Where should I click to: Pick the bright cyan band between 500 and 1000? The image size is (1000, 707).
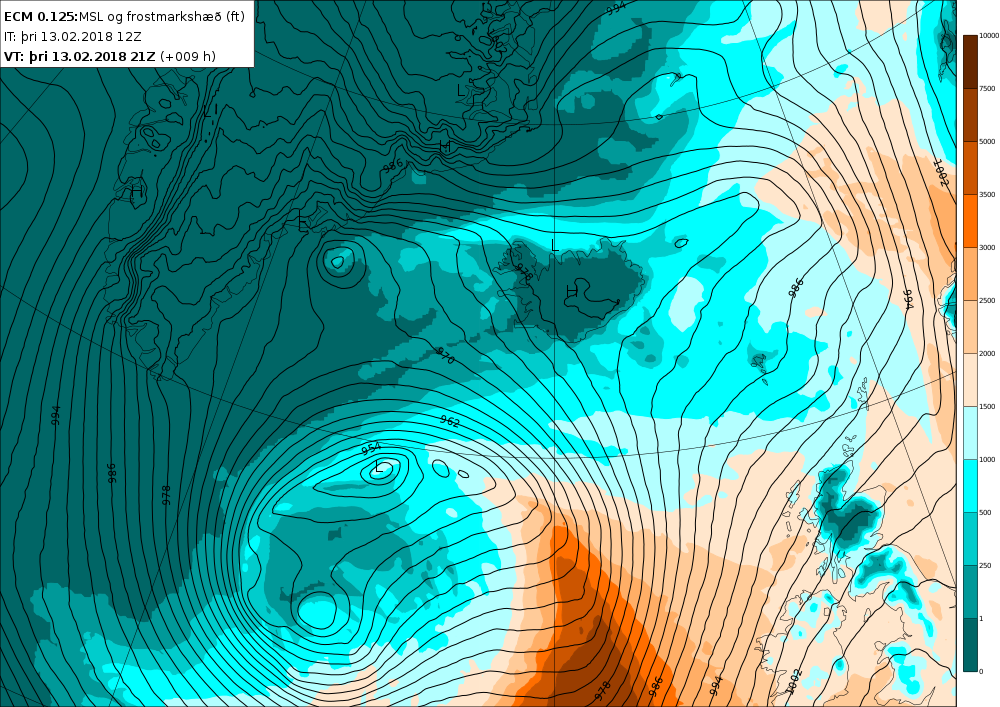point(970,485)
